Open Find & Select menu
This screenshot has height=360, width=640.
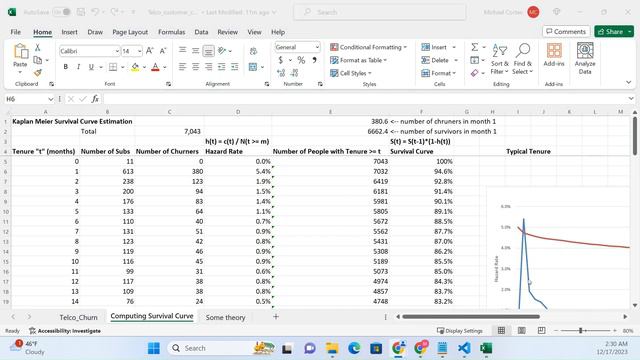(x=523, y=59)
